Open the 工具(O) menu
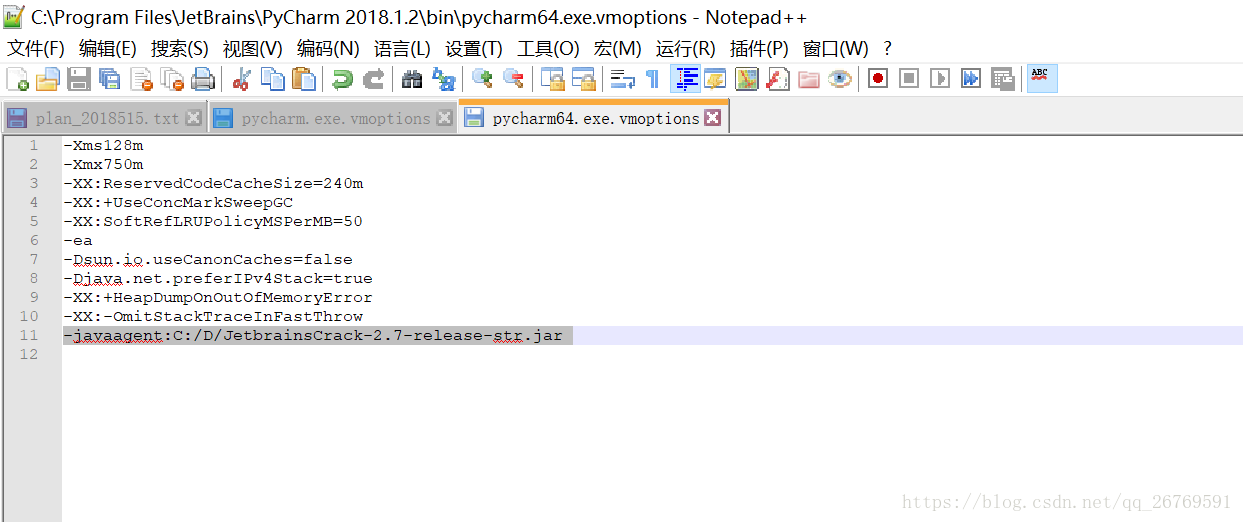This screenshot has width=1243, height=522. [x=548, y=48]
